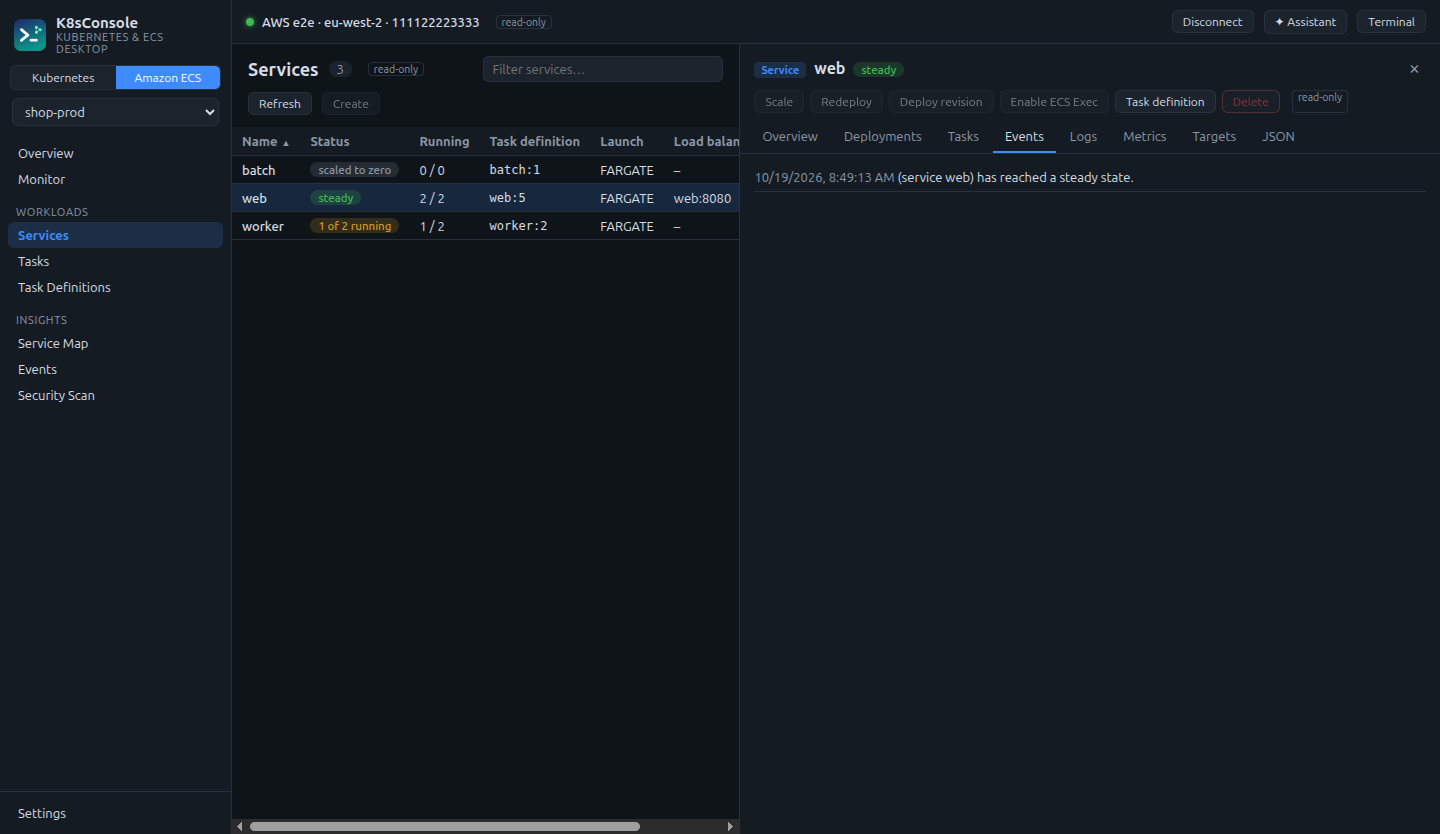1440x834 pixels.
Task: Switch to the Deployments tab
Action: 883,136
